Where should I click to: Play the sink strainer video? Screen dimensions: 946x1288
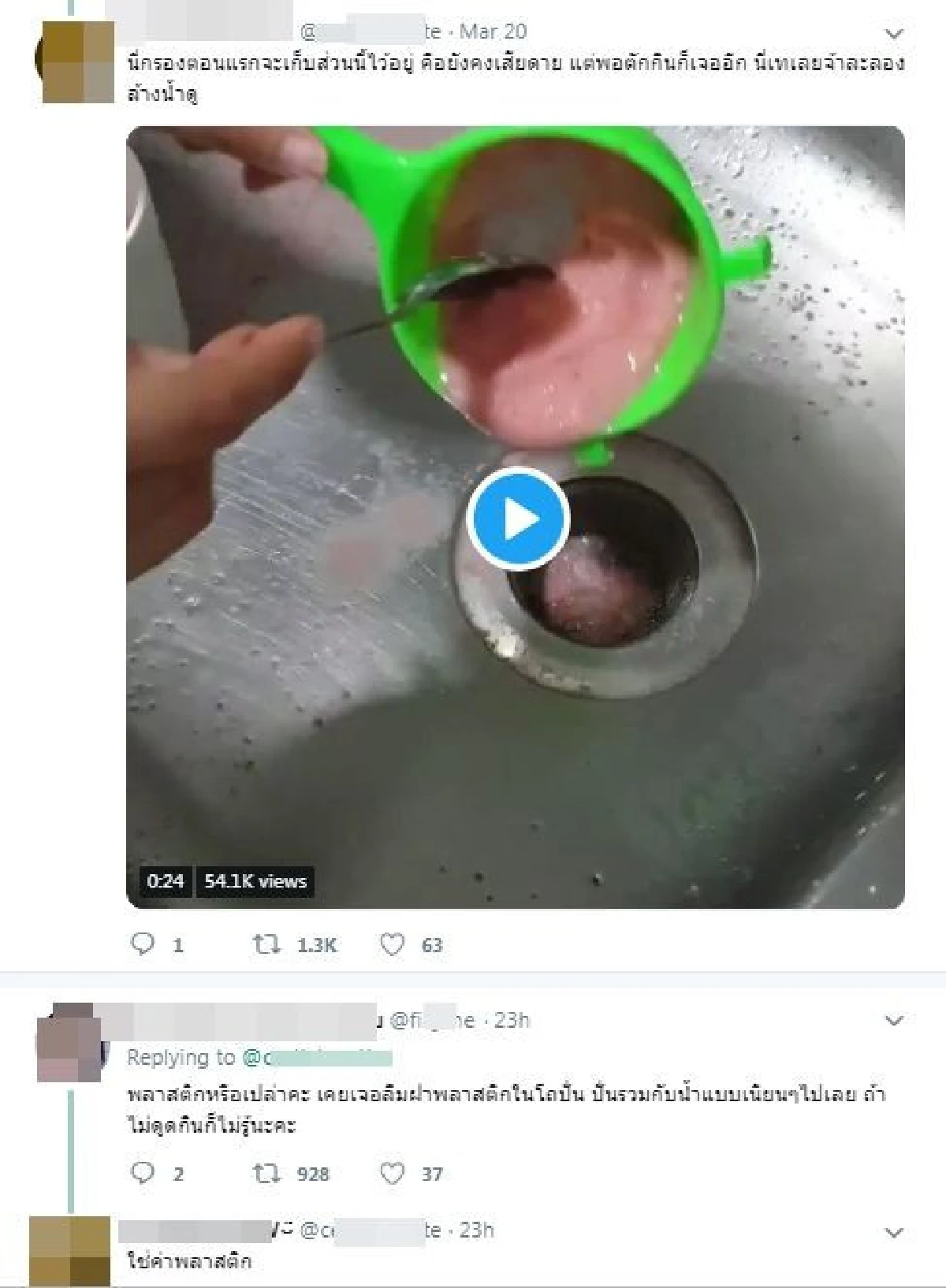tap(517, 519)
